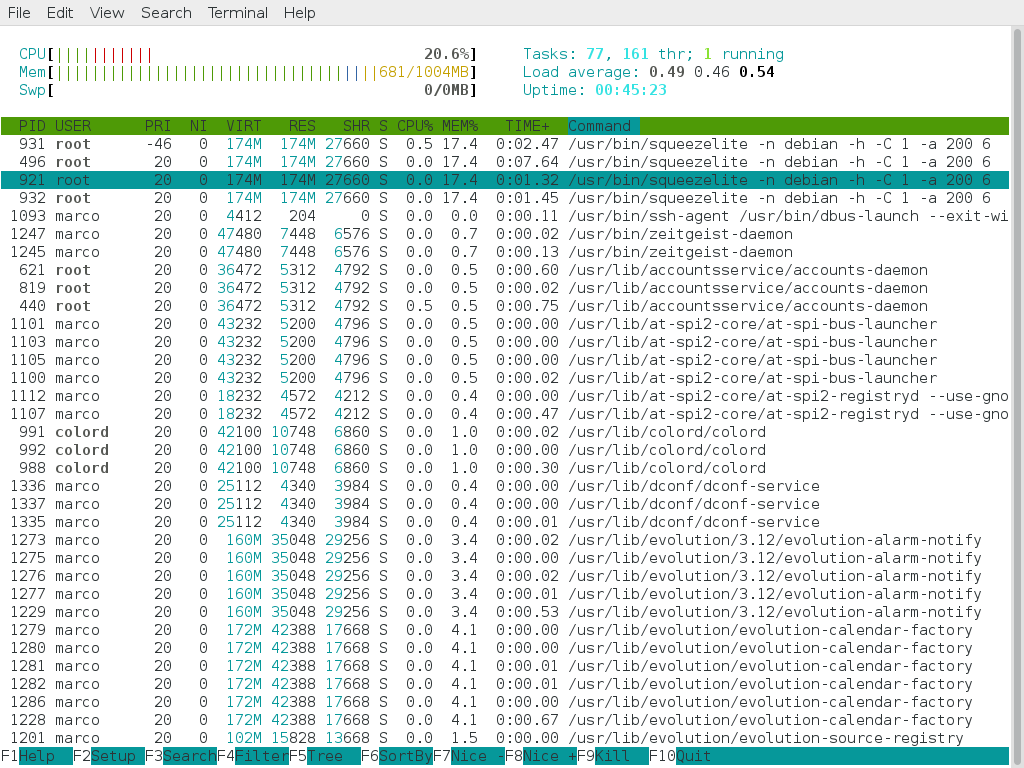The height and width of the screenshot is (768, 1024).
Task: Click the F1 Help button in the footer
Action: (x=37, y=756)
